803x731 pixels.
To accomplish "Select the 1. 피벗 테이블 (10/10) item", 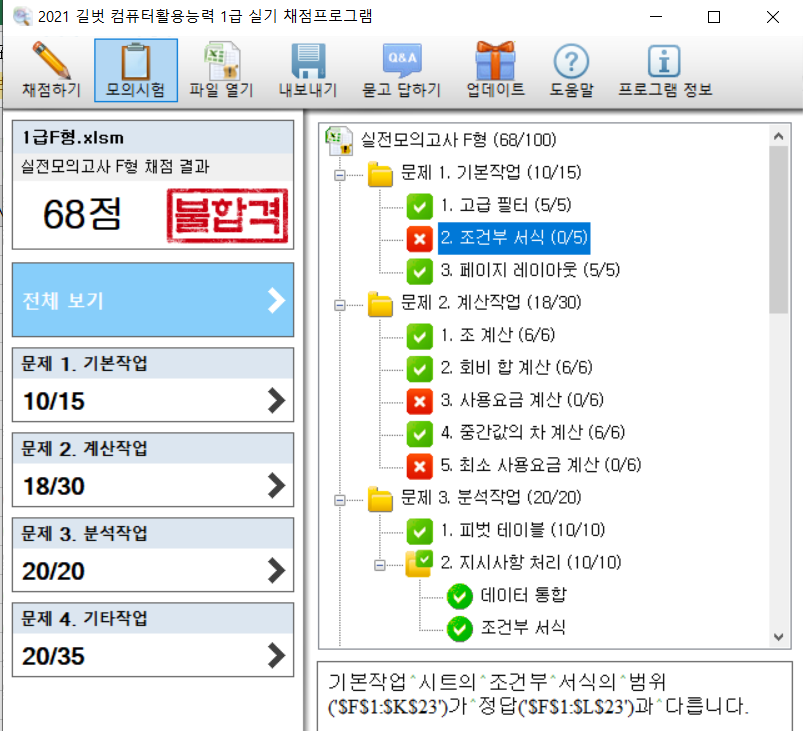I will pos(523,530).
